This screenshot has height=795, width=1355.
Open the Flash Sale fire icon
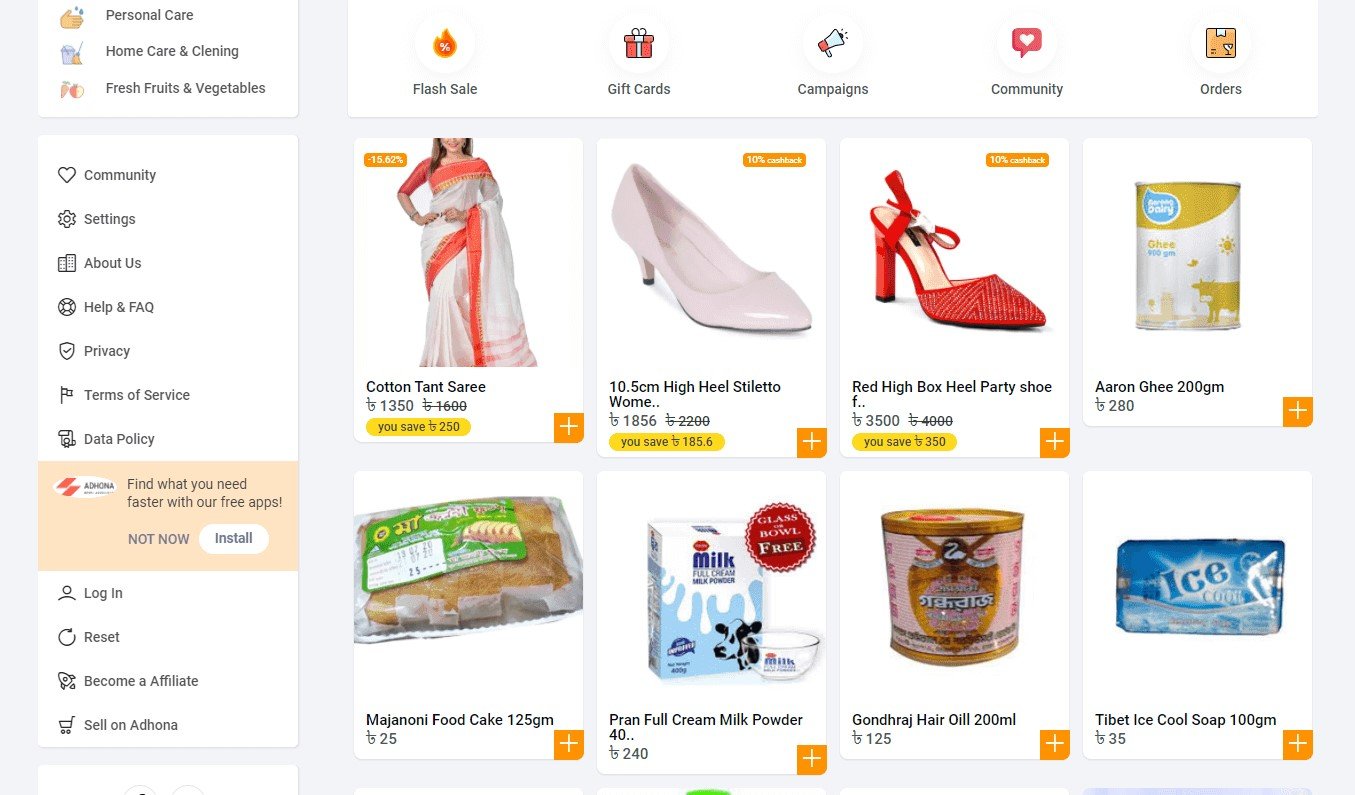[445, 43]
